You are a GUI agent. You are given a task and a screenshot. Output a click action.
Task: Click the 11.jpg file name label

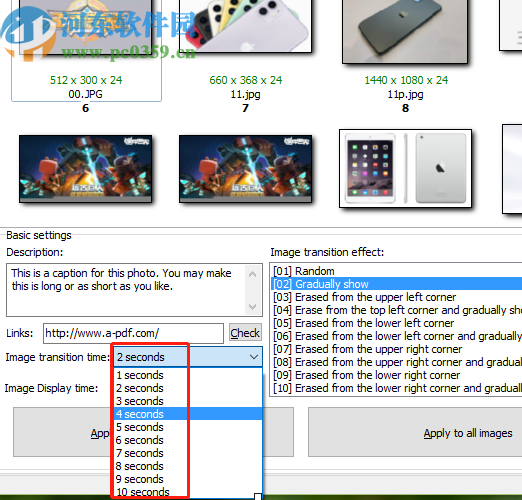[245, 94]
